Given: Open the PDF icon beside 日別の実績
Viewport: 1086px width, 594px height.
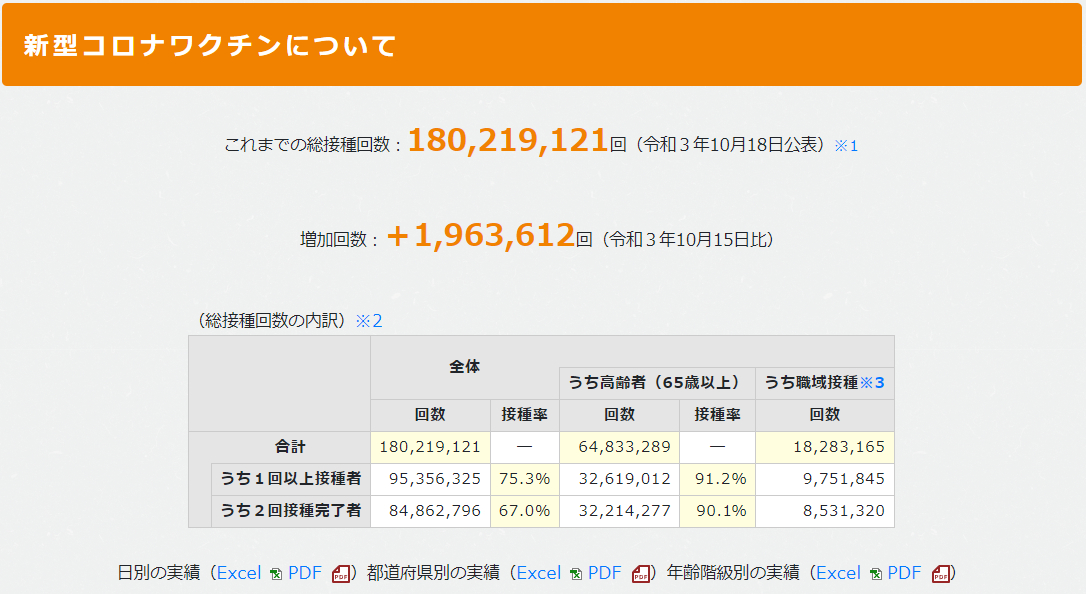Looking at the screenshot, I should pyautogui.click(x=339, y=573).
